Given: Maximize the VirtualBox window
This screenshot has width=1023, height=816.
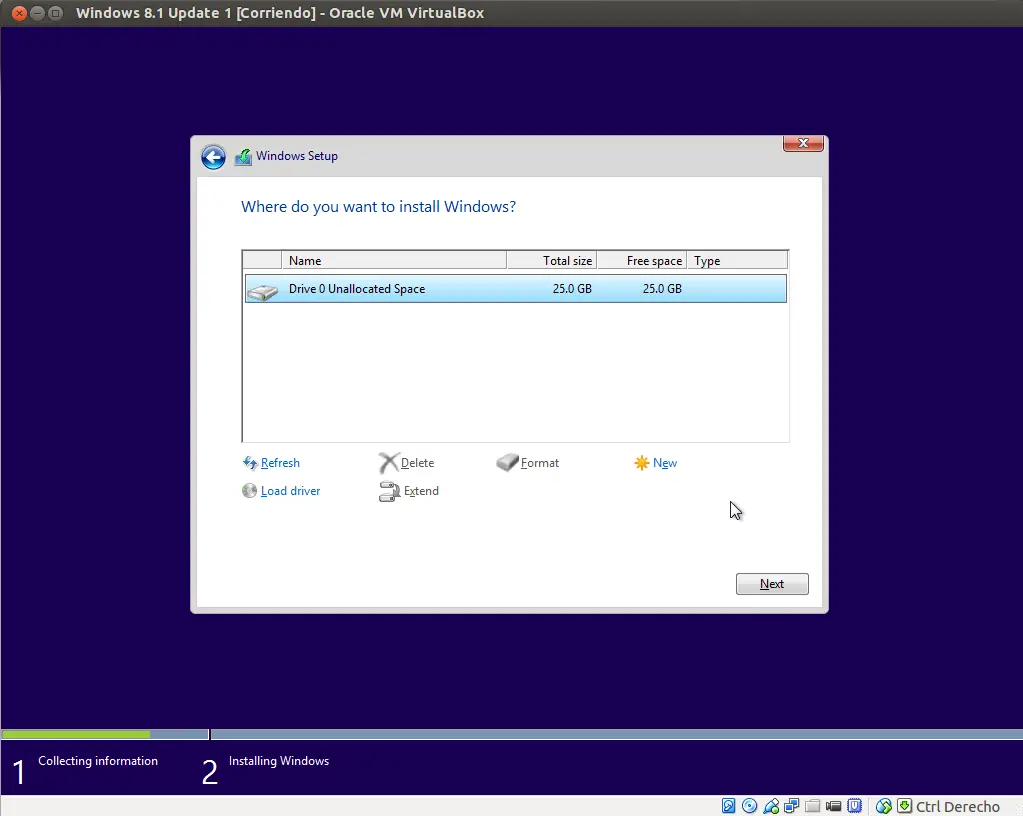Looking at the screenshot, I should coord(55,13).
